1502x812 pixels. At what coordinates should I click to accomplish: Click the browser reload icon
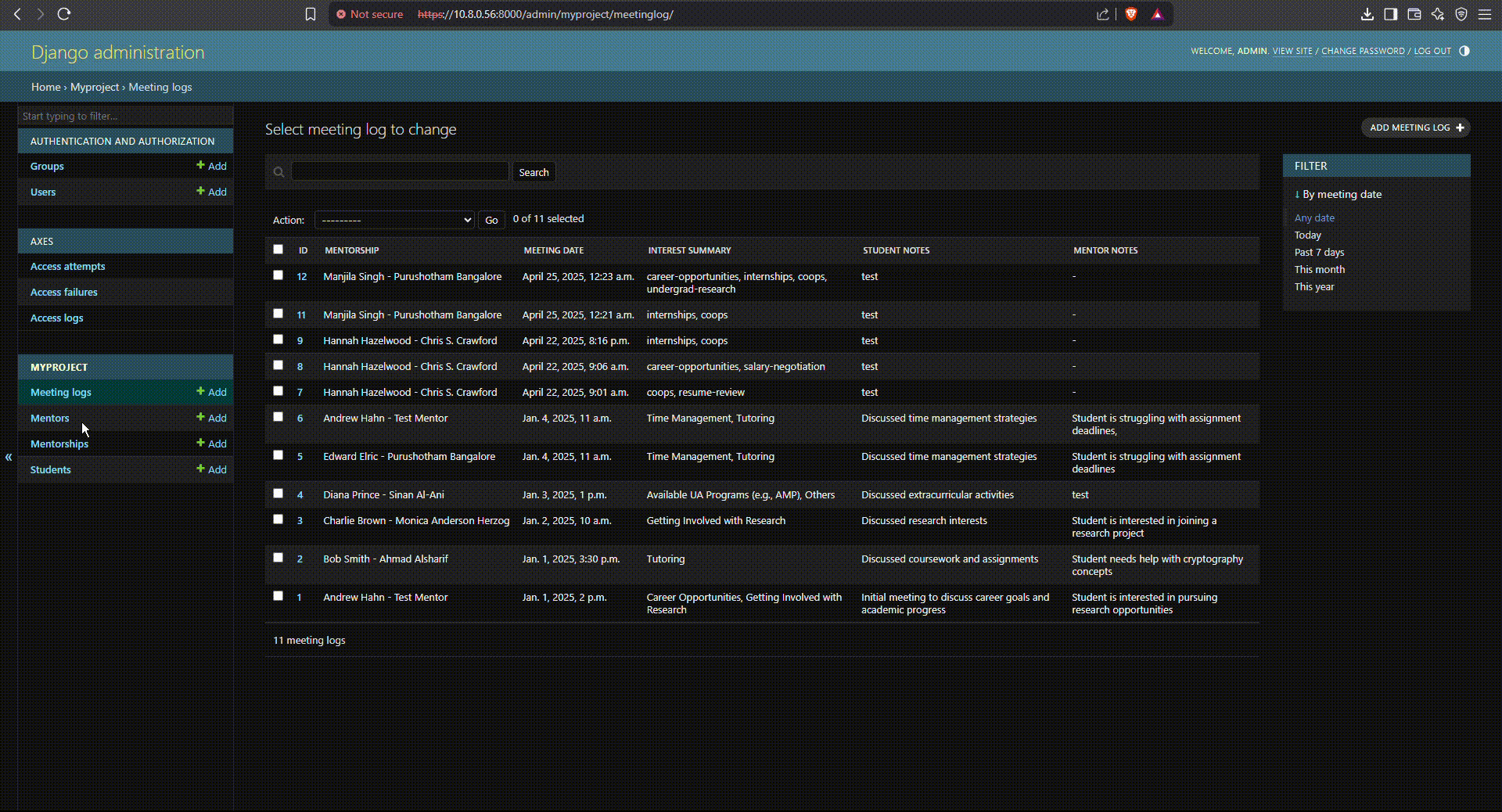tap(64, 14)
